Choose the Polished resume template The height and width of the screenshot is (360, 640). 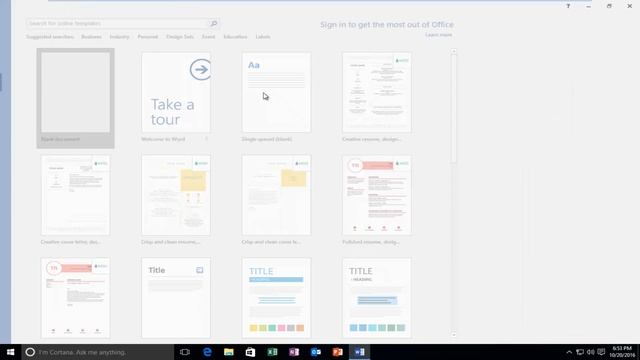click(377, 195)
